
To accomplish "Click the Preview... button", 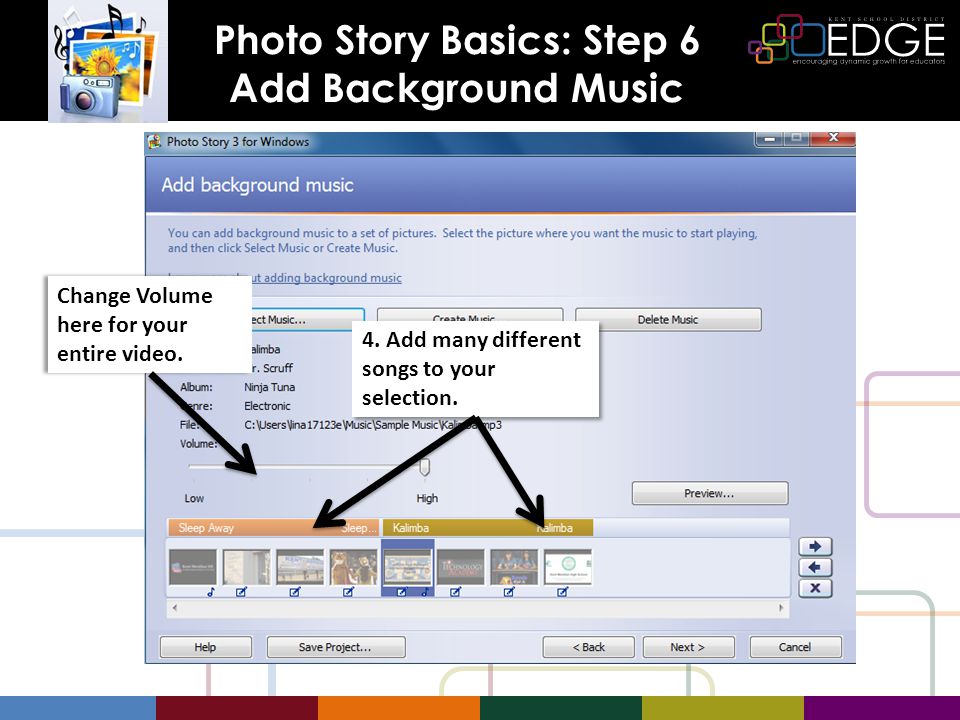I will pos(710,493).
